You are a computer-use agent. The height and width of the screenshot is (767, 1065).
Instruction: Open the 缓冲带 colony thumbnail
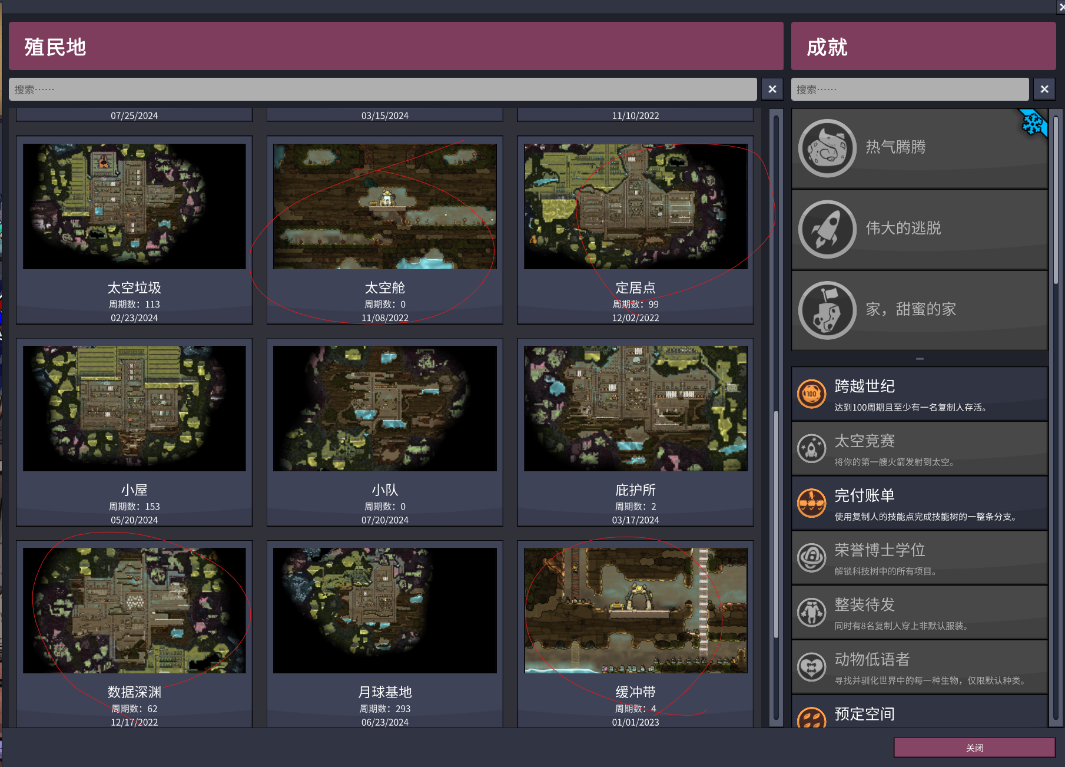[x=636, y=611]
